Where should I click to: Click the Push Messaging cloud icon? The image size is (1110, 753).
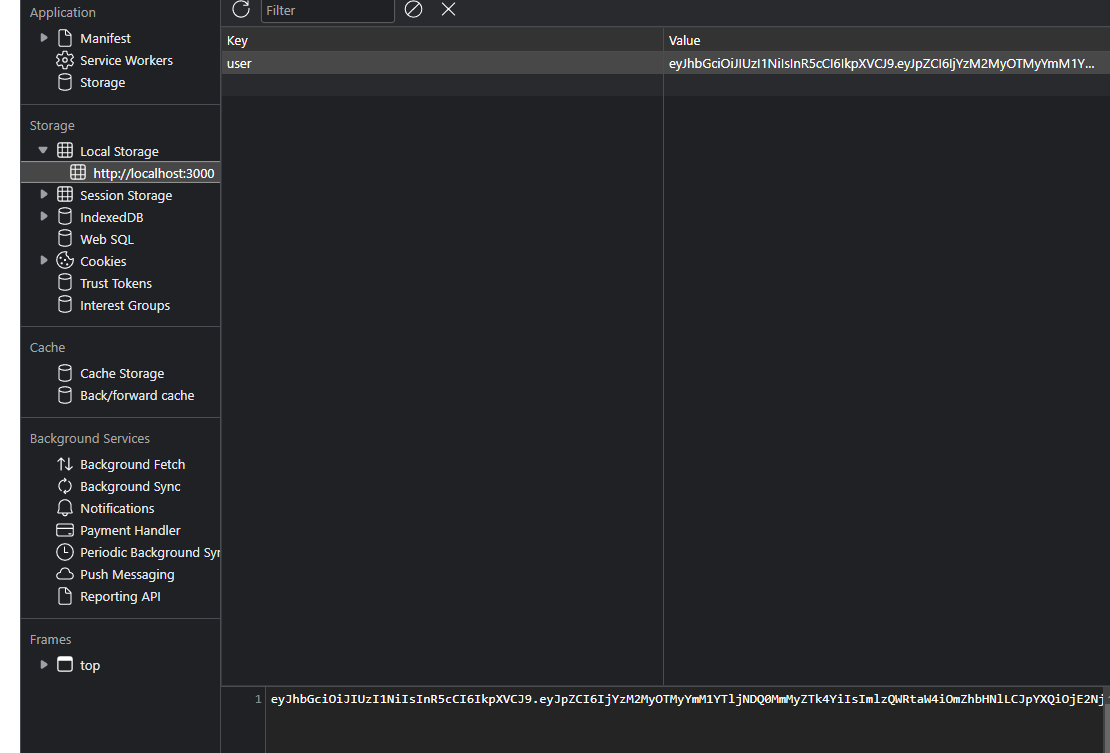[64, 574]
